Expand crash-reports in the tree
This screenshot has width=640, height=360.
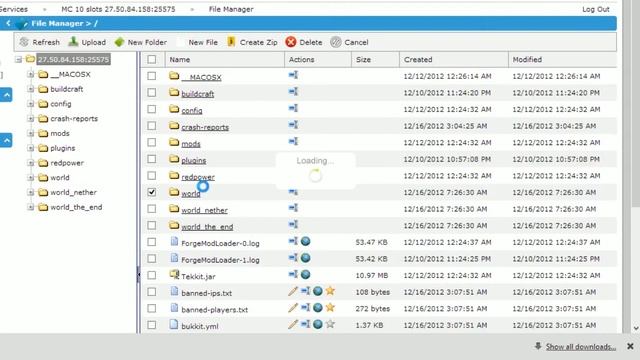31,118
